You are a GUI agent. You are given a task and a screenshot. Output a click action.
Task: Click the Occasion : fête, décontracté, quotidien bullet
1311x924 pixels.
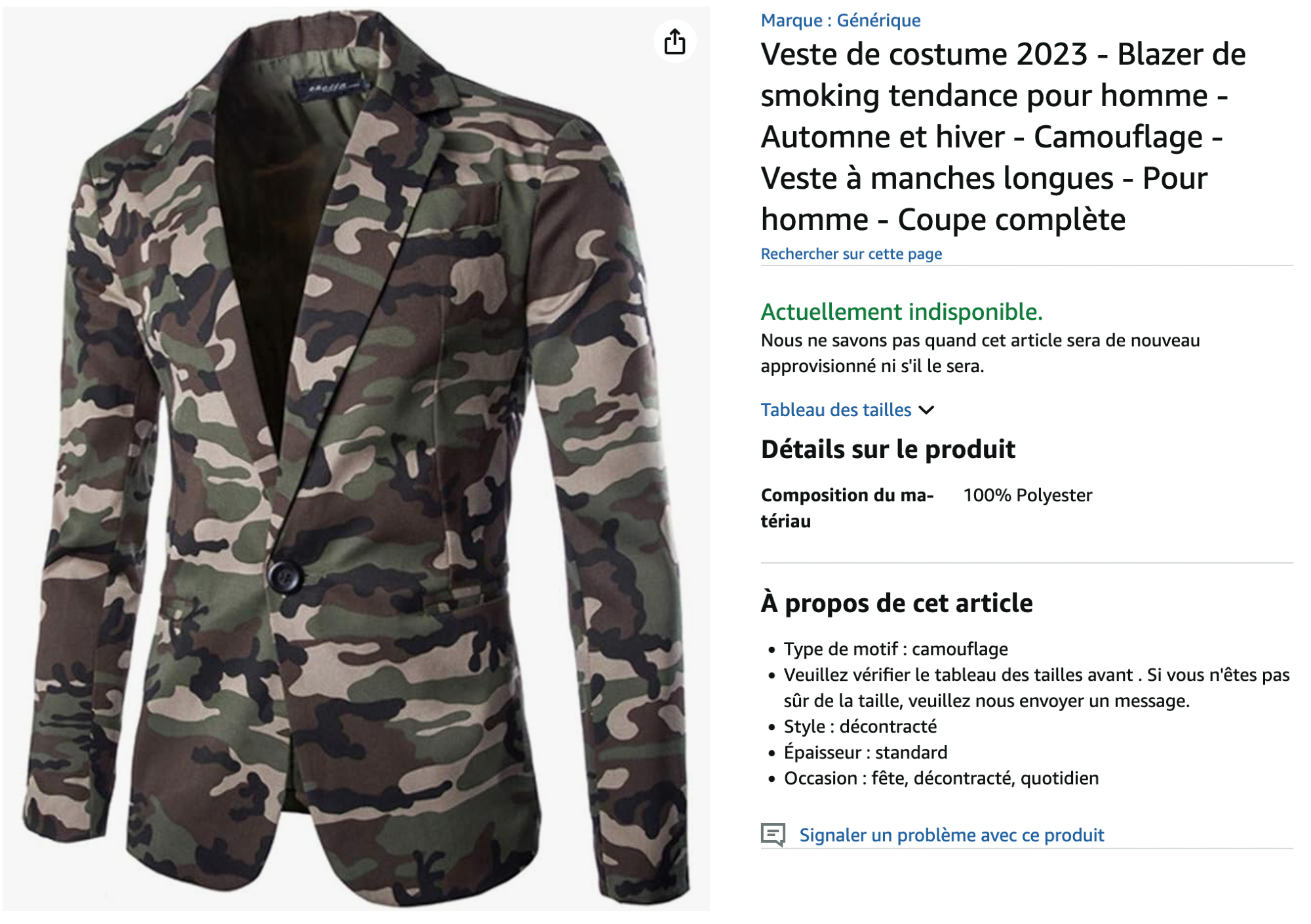coord(941,778)
